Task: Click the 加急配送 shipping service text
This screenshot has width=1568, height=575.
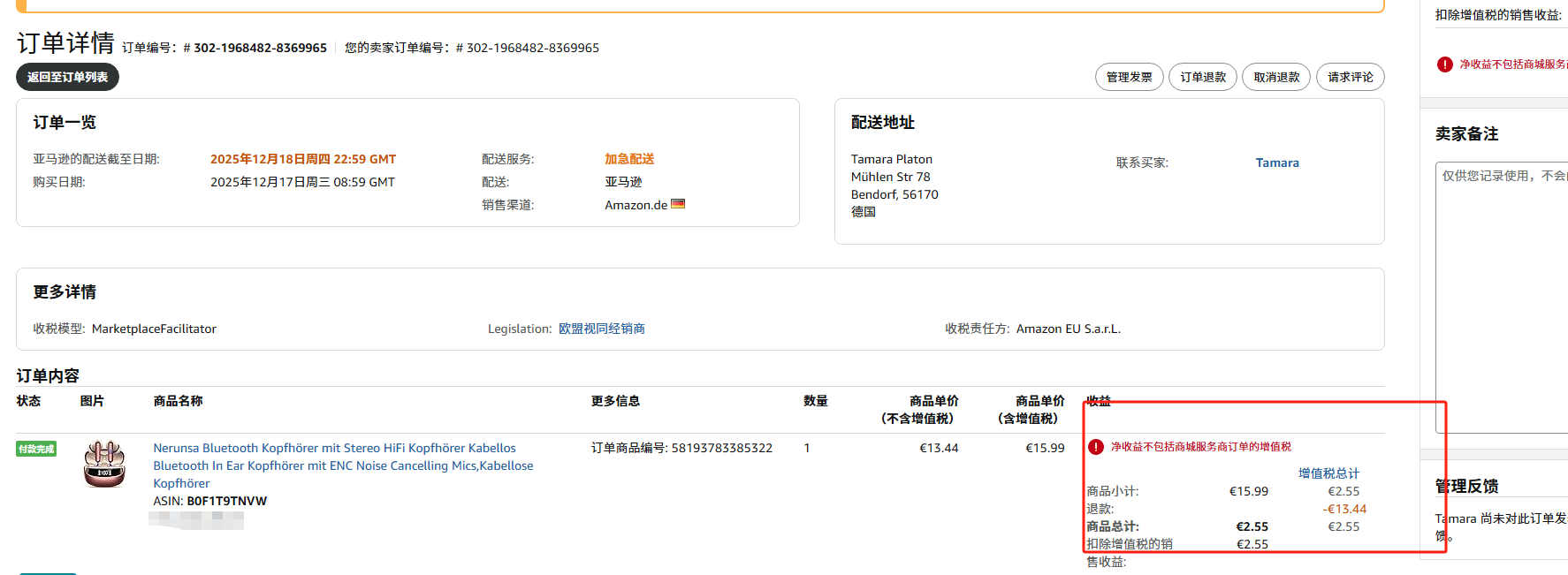Action: (628, 159)
